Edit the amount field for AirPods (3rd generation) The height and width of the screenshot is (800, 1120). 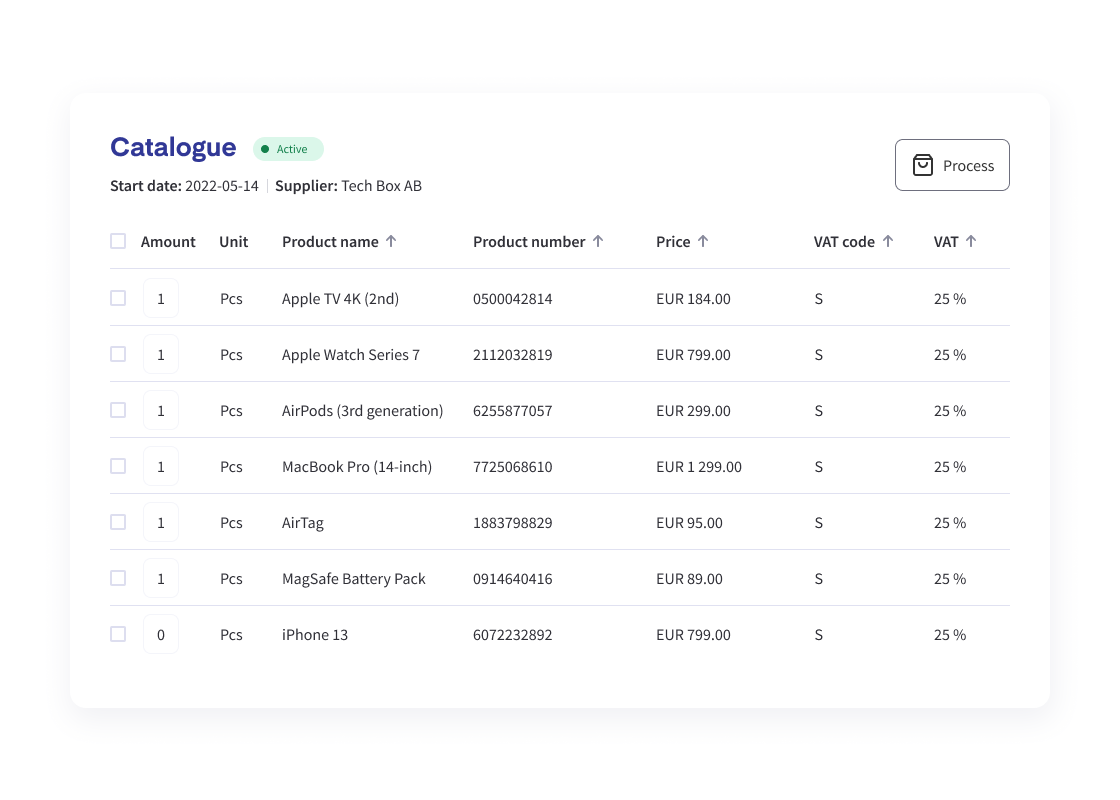click(161, 411)
